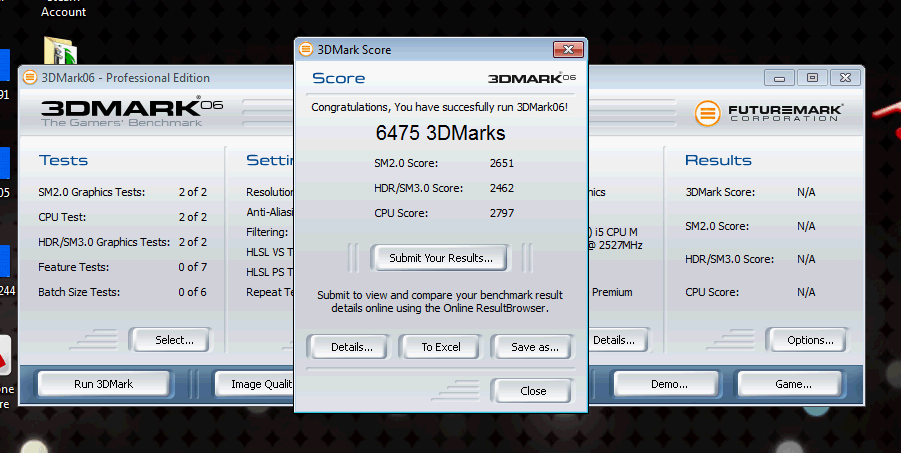
Task: Click the orange Futuremark Corporation logo
Action: coord(707,113)
